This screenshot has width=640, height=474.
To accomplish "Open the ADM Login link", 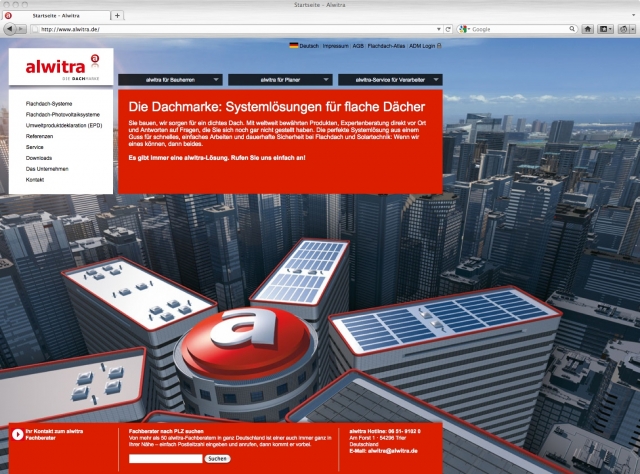I will point(422,46).
